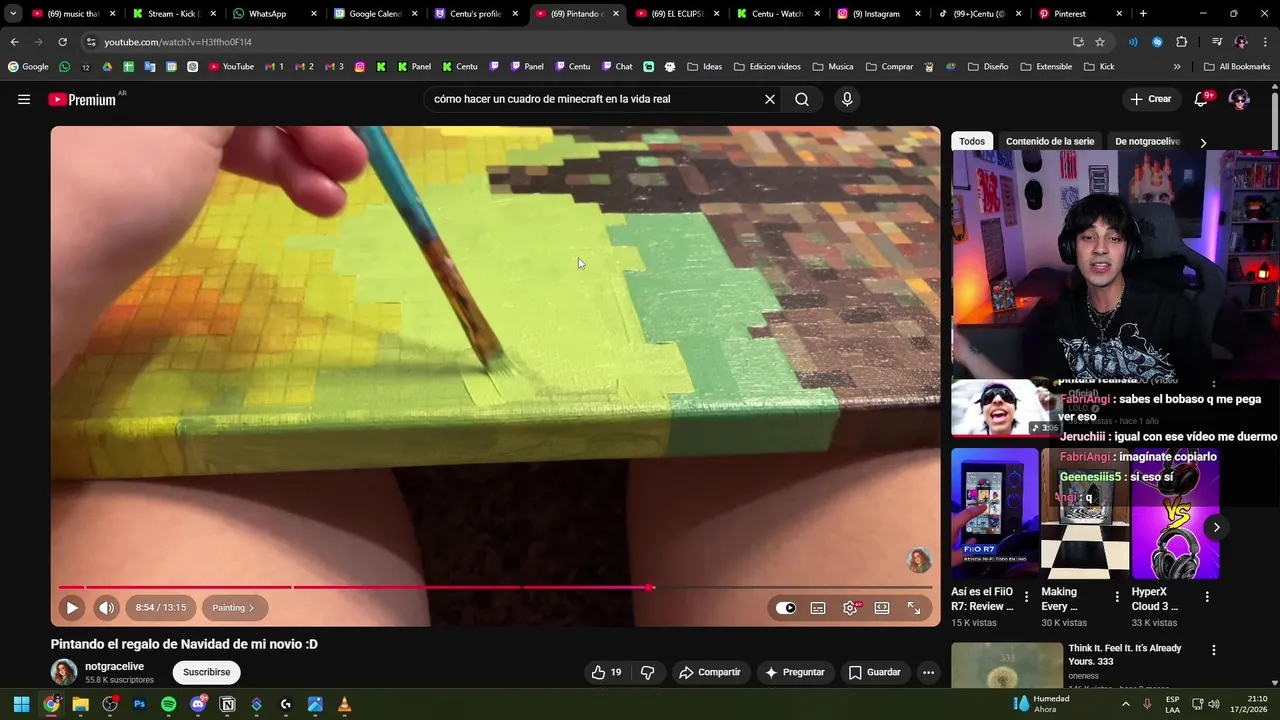The image size is (1280, 720).
Task: Reload the page
Action: click(x=62, y=42)
